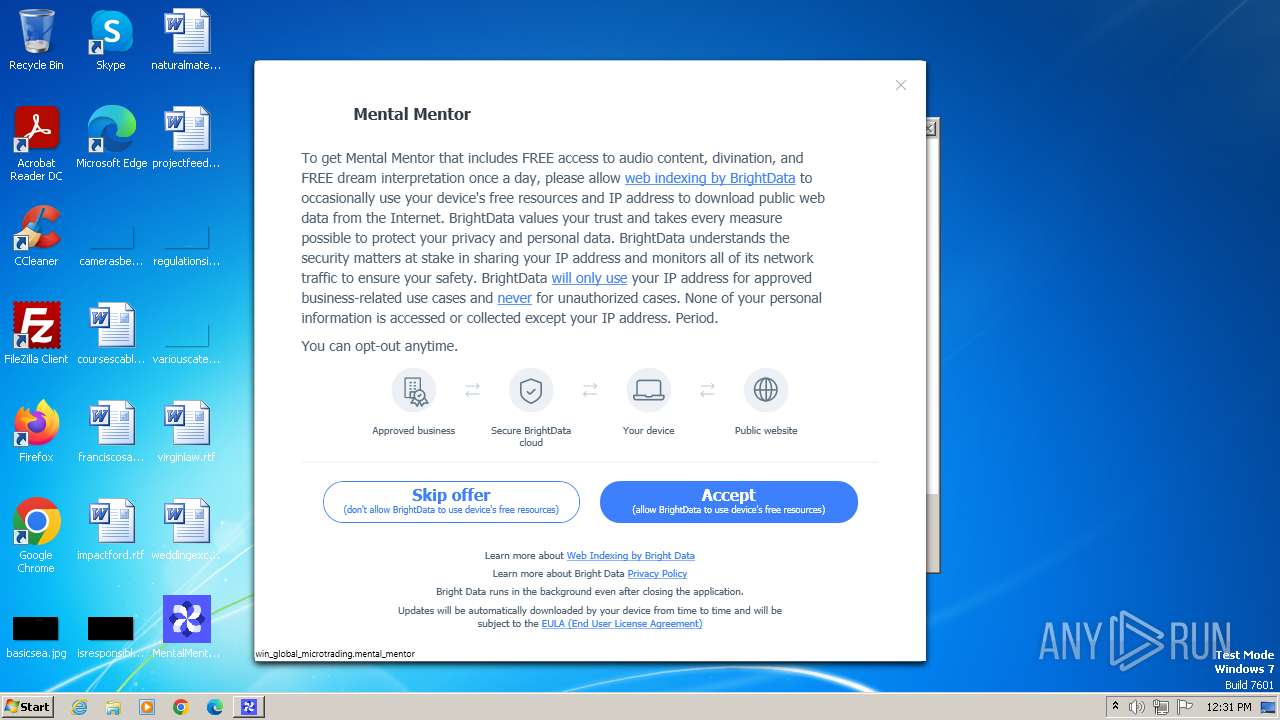Launch Internet Explorer from the taskbar
1280x720 pixels.
coord(79,707)
